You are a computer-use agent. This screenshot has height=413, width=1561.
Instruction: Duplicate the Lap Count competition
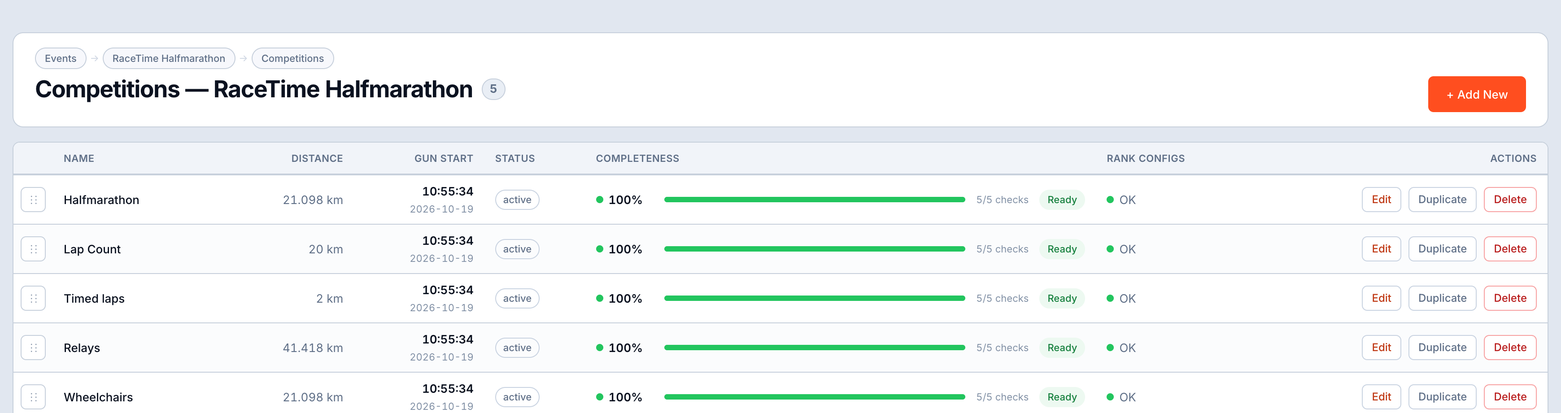coord(1442,249)
